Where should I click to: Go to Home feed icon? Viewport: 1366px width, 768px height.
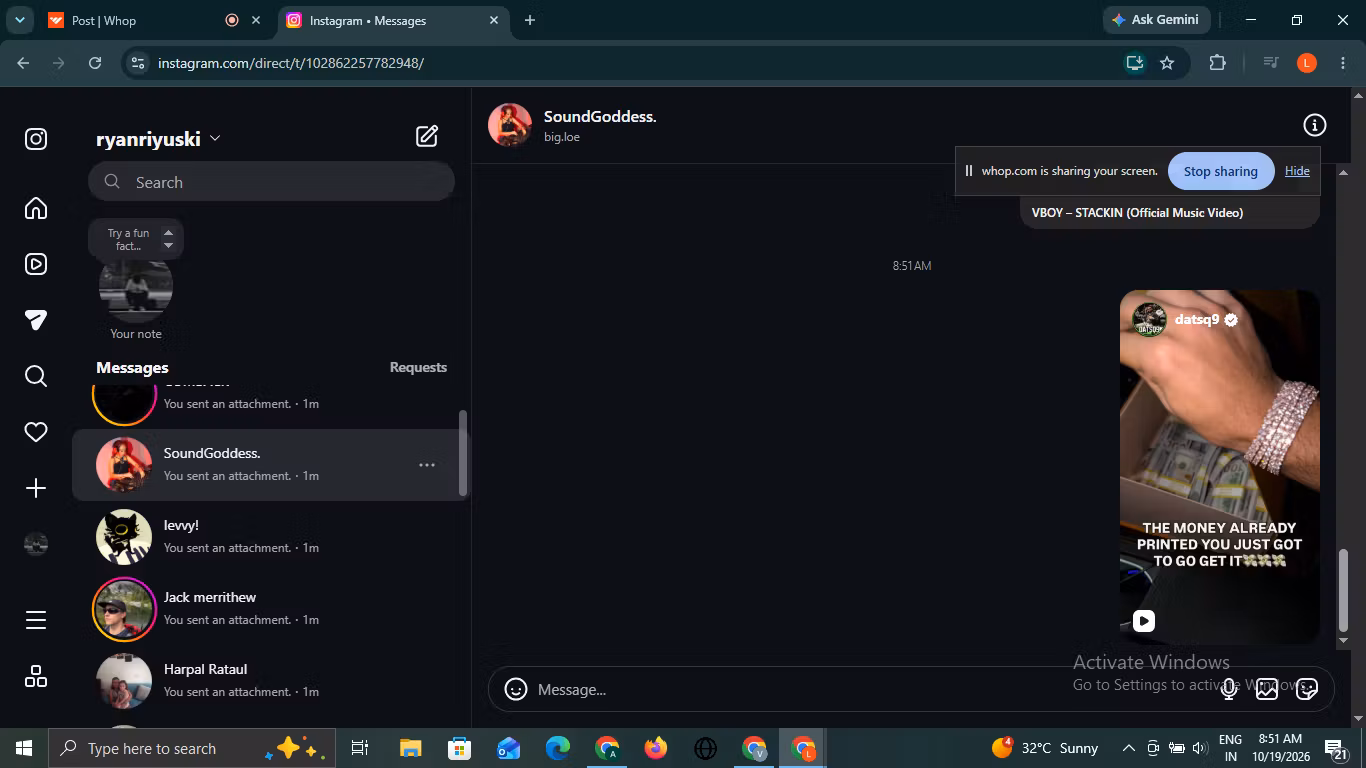pos(36,208)
